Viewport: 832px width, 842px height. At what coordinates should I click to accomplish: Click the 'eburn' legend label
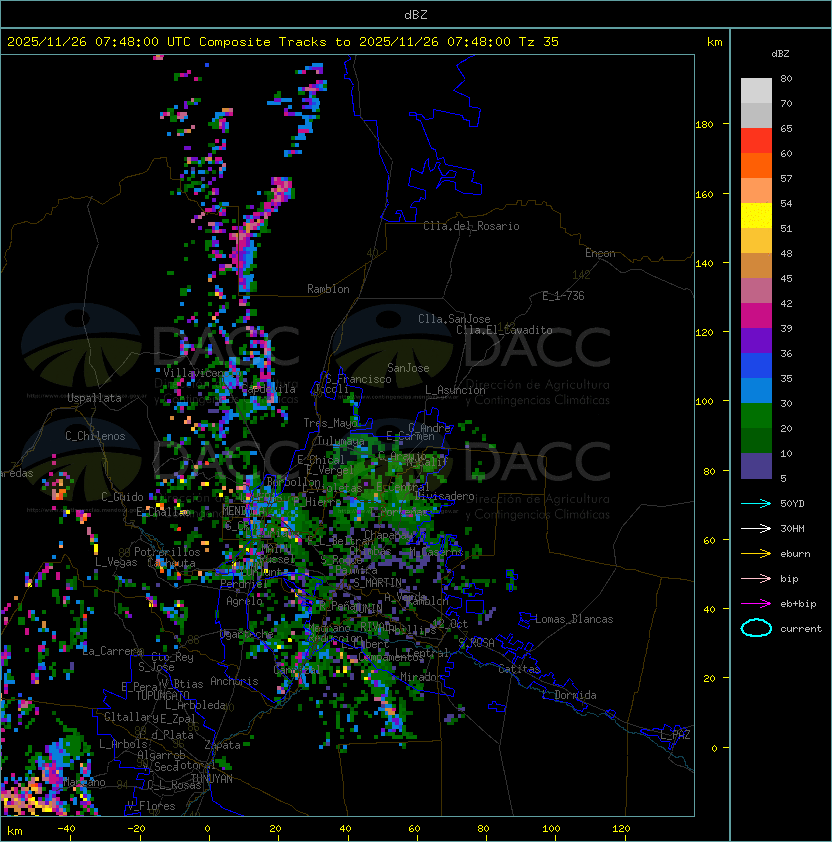795,554
